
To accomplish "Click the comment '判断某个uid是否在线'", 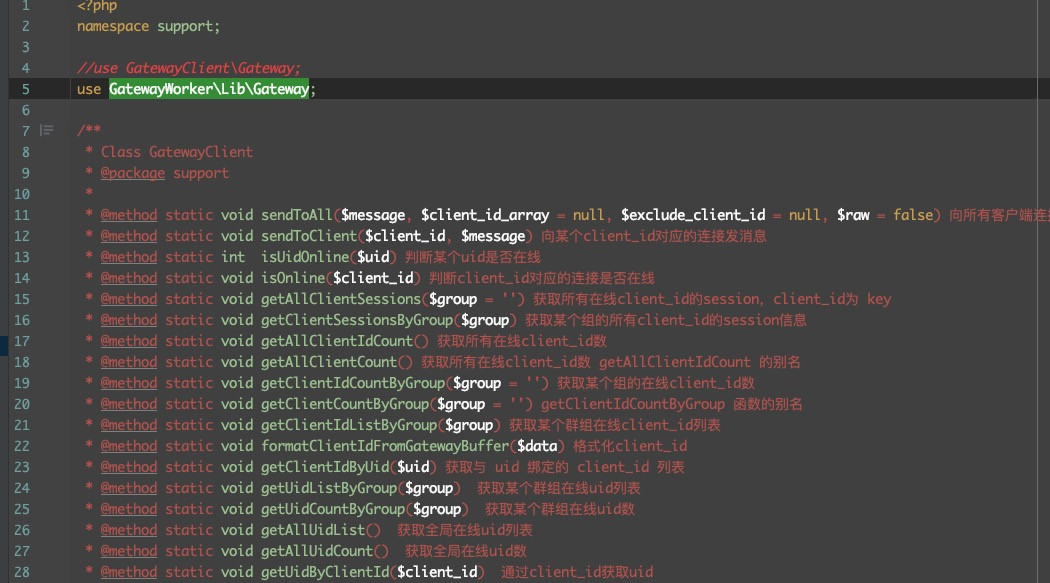I will point(472,257).
